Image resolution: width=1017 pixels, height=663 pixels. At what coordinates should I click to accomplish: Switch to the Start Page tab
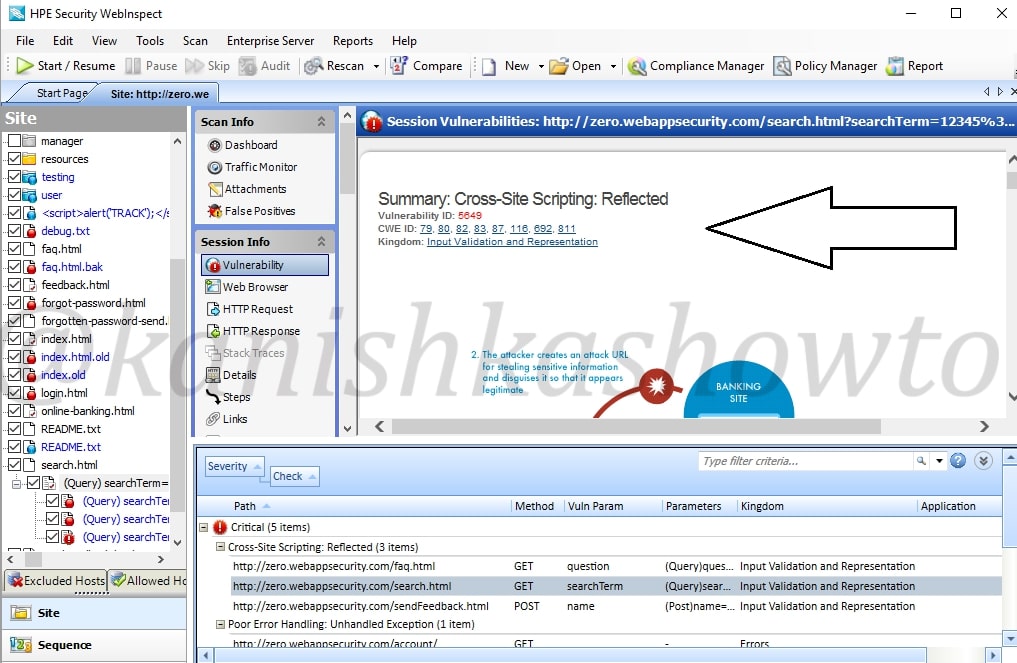click(62, 93)
